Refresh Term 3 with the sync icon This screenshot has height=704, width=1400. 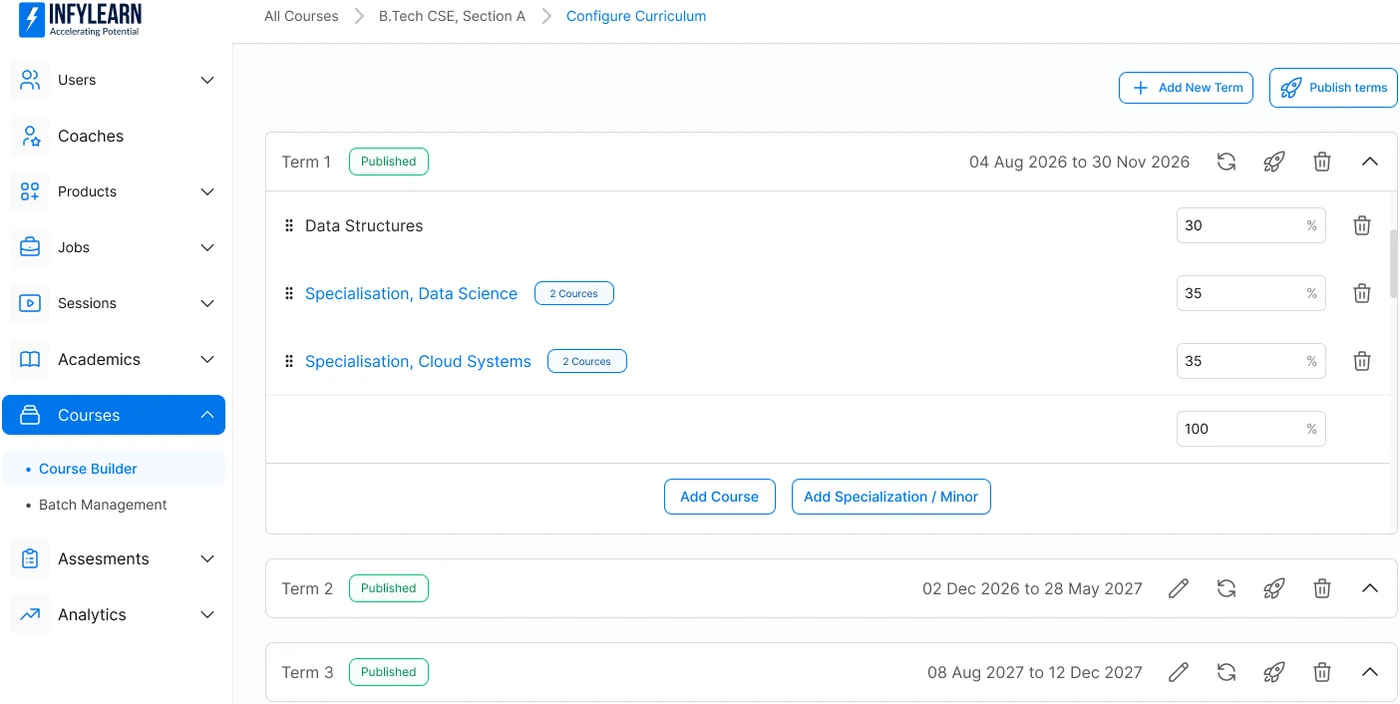[x=1226, y=673]
